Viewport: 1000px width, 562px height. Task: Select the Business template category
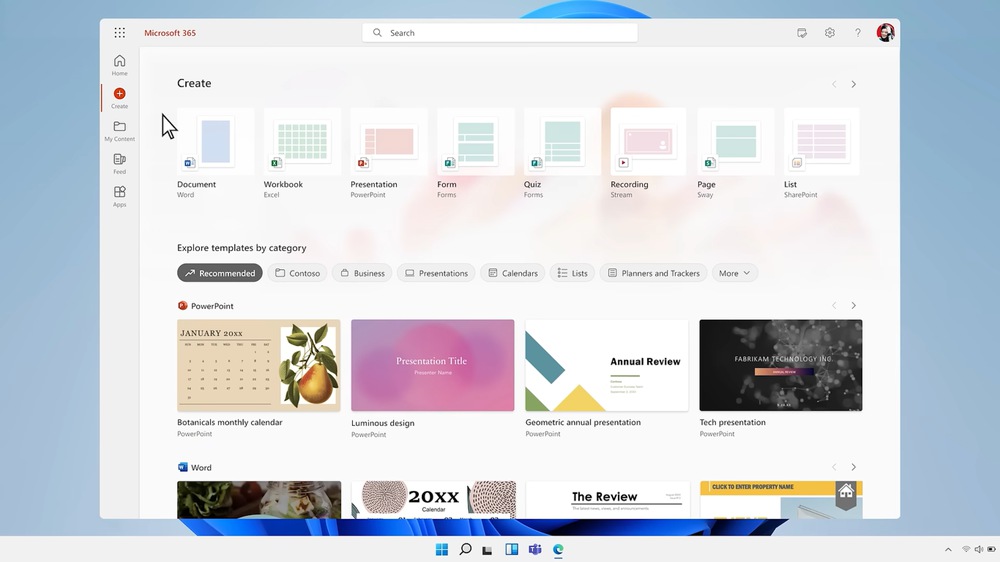362,273
